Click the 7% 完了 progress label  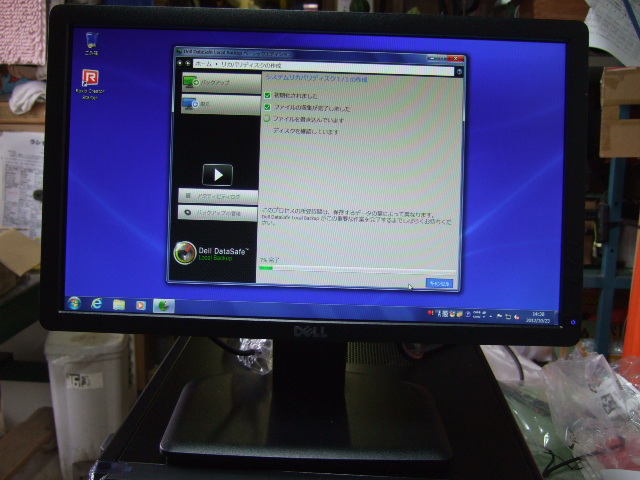[x=269, y=260]
